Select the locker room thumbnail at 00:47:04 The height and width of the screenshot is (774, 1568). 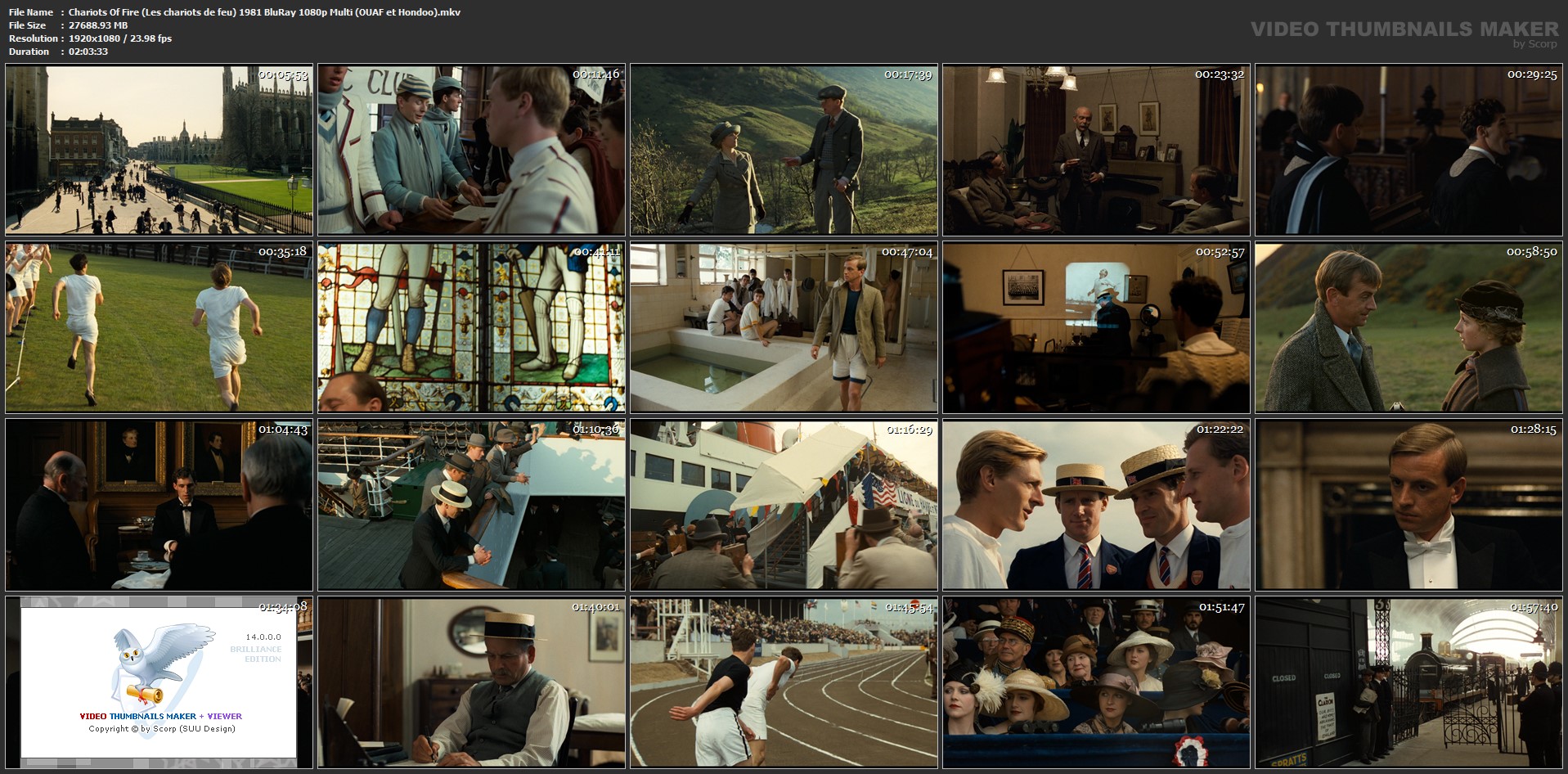(784, 328)
